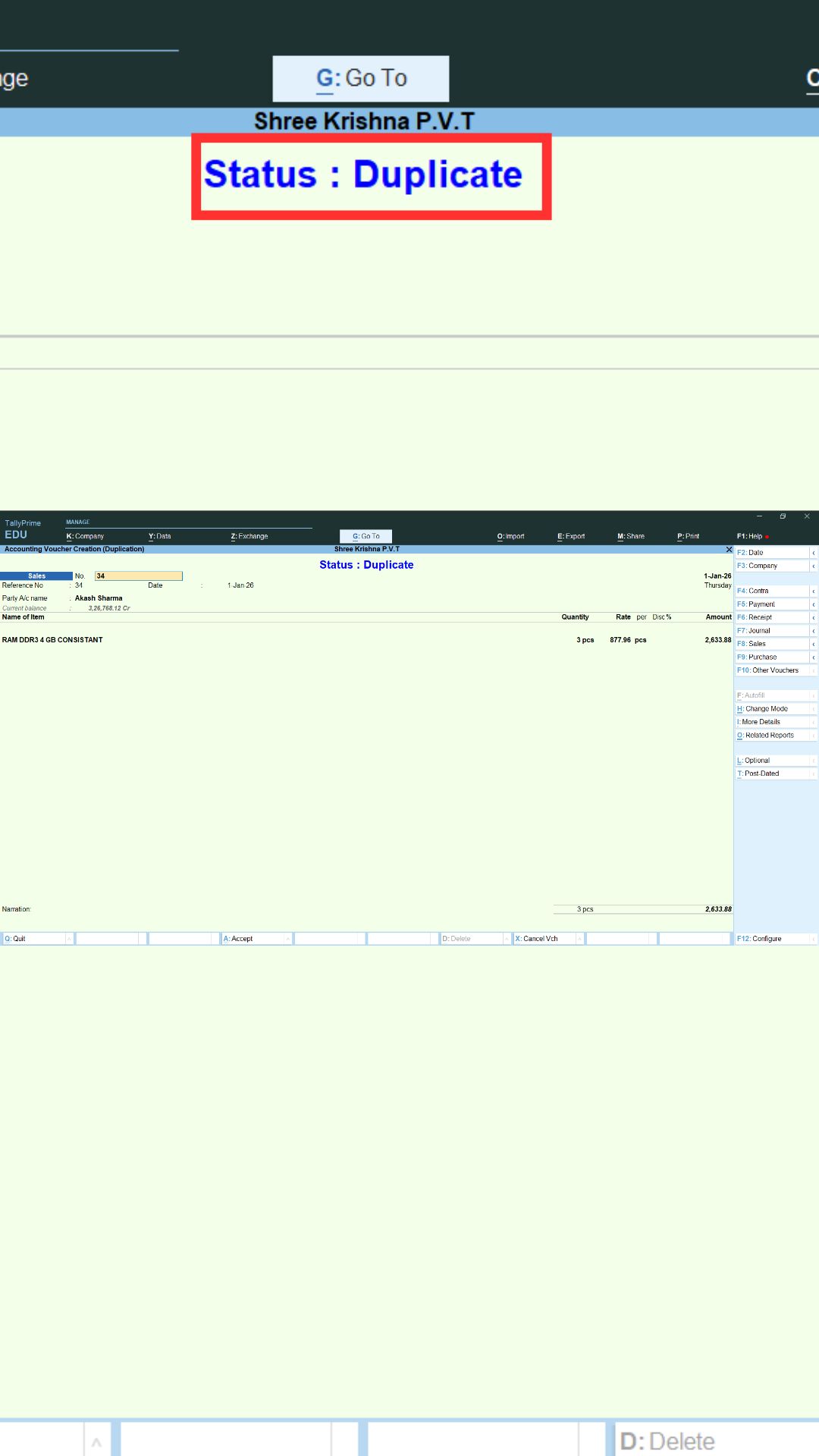Open the Y: Data menu
Viewport: 819px width, 1456px height.
160,536
